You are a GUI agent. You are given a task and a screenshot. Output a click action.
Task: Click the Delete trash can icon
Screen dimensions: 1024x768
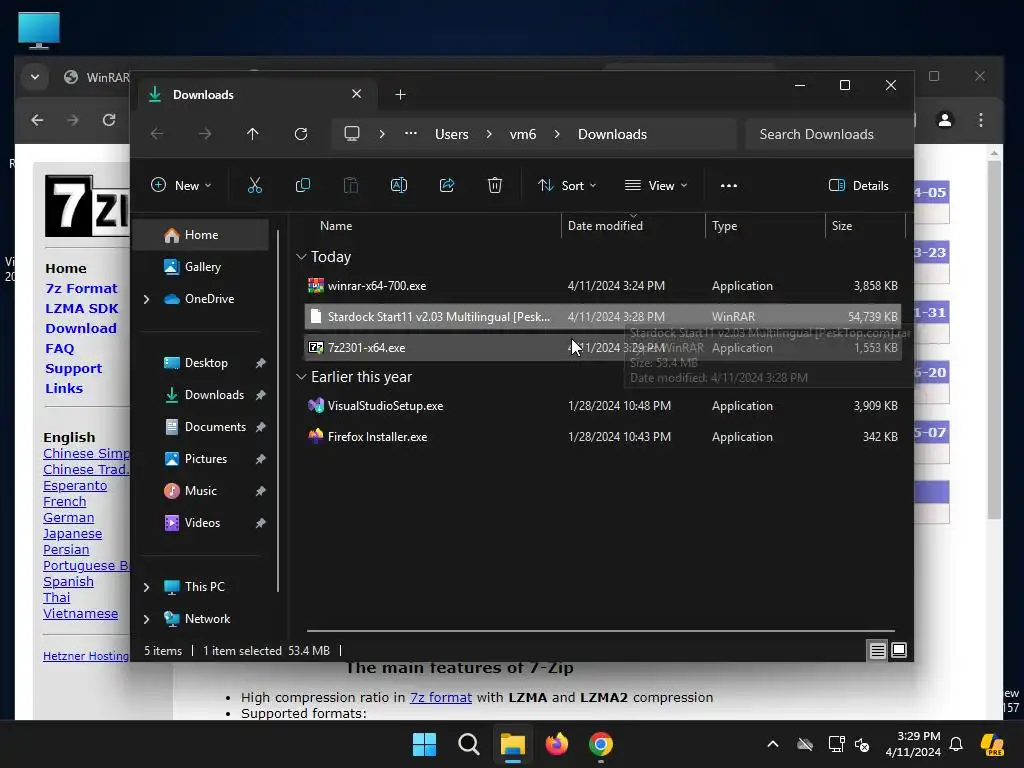pyautogui.click(x=495, y=185)
